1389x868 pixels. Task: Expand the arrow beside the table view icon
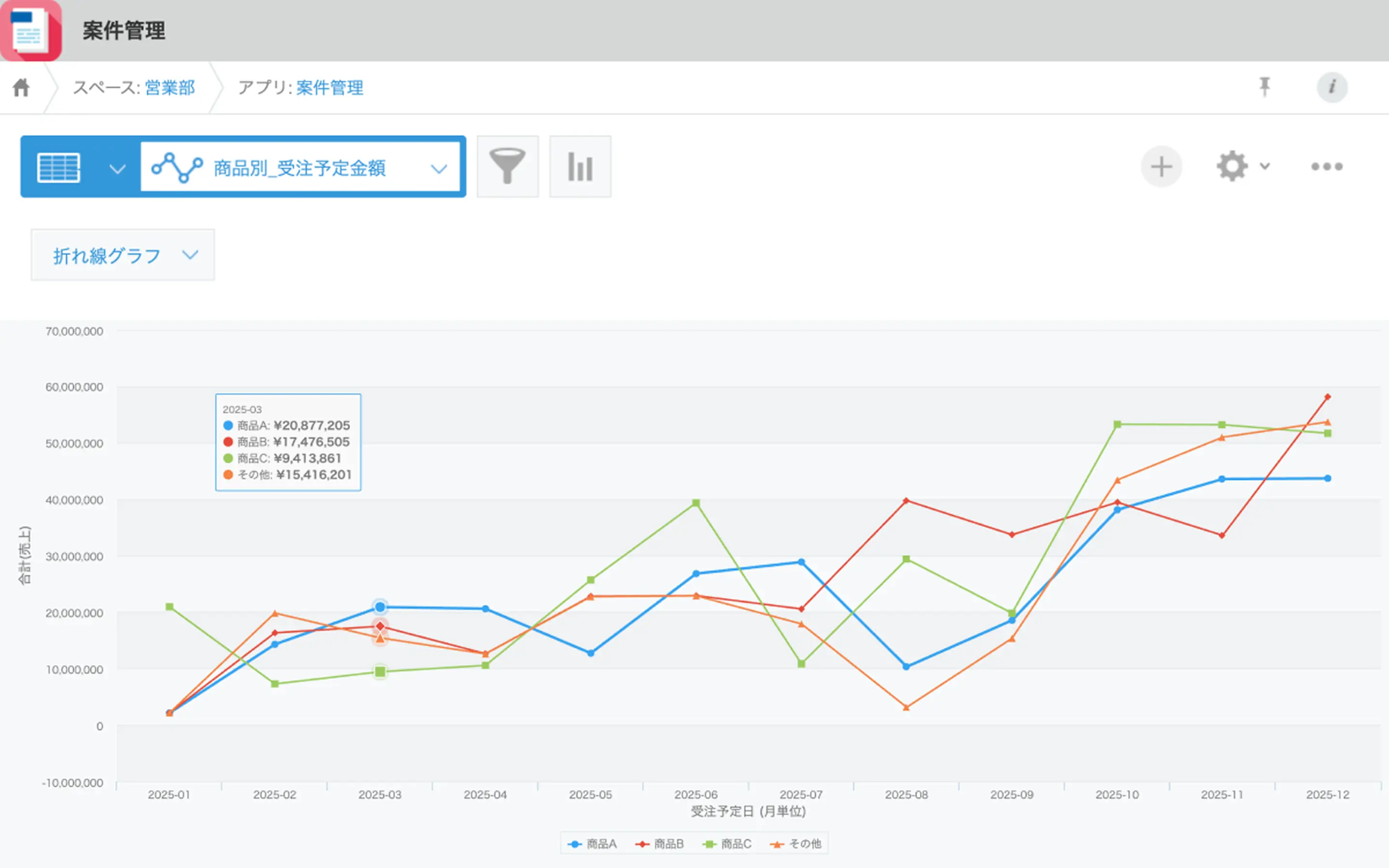[x=118, y=168]
